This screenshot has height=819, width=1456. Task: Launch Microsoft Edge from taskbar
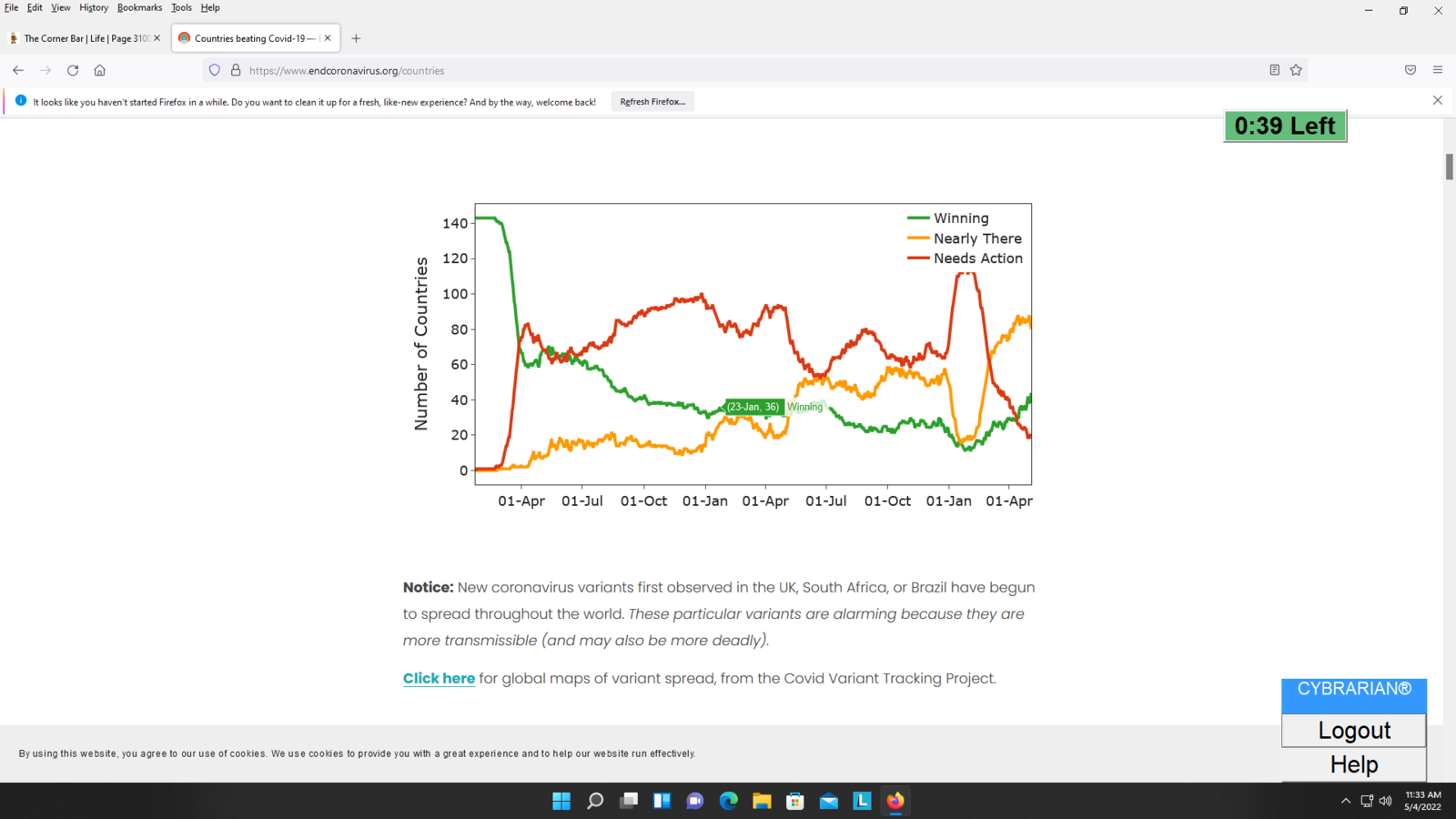point(729,801)
